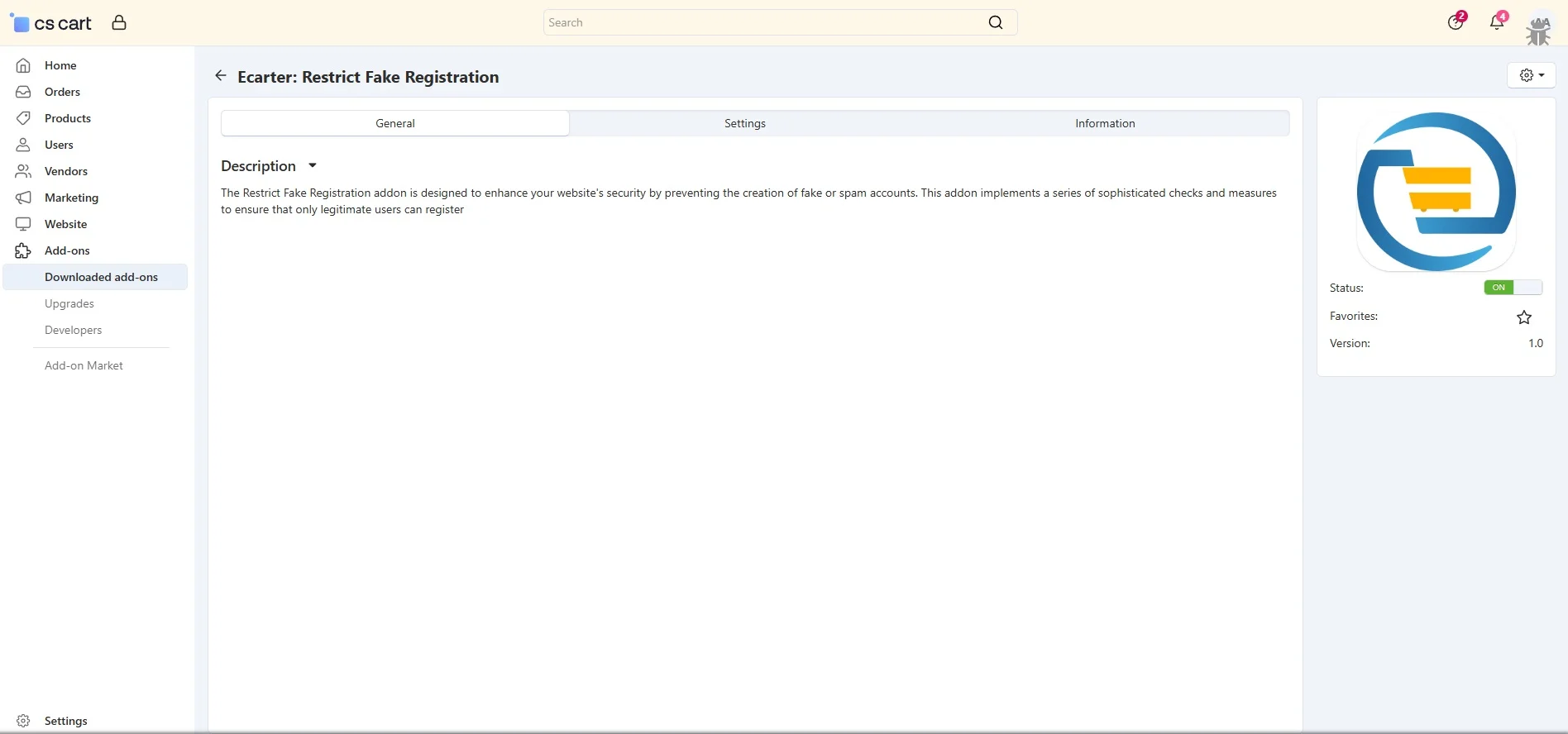Click the search magnifier icon
This screenshot has width=1568, height=734.
pos(995,22)
